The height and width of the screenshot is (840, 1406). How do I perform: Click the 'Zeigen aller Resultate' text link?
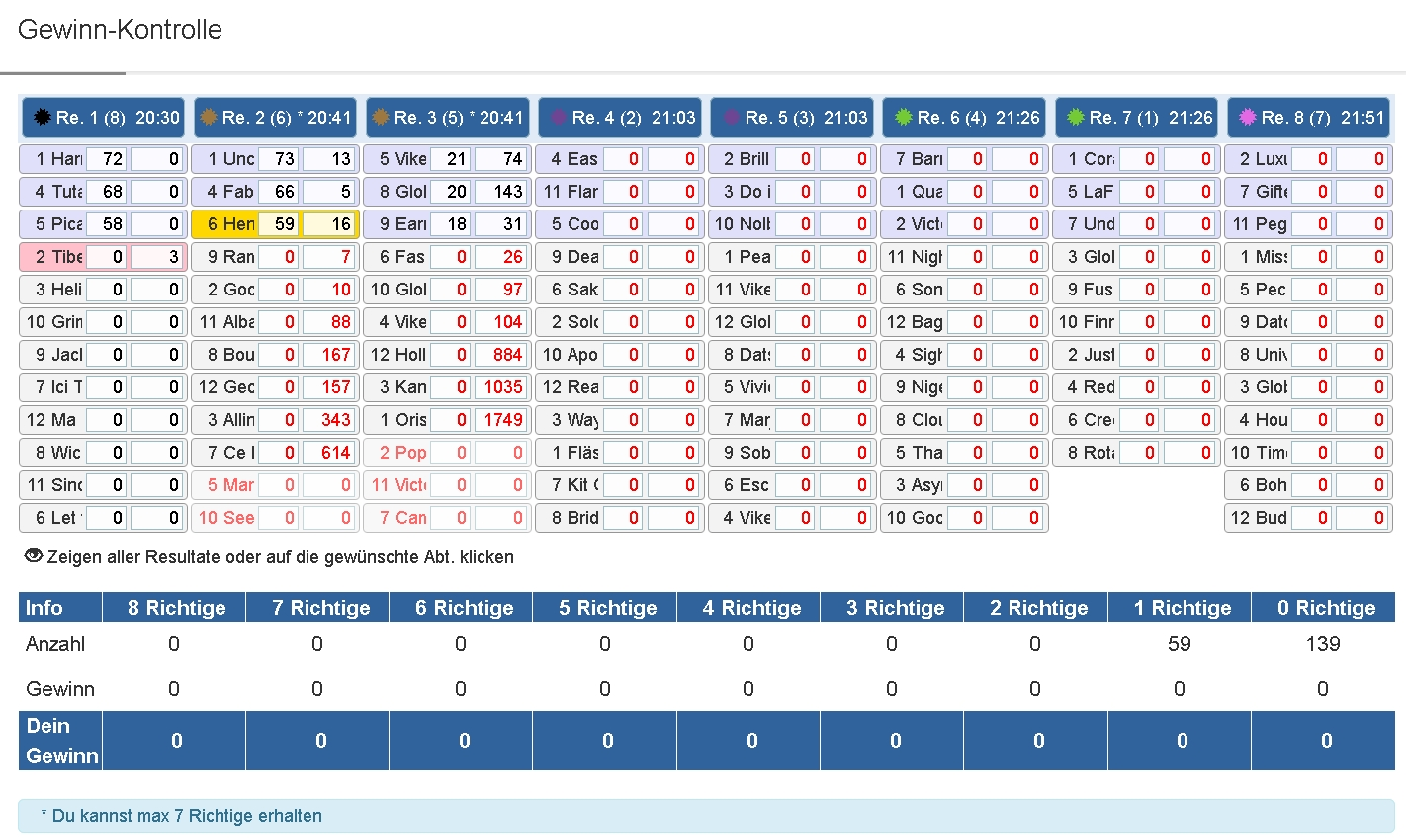pos(280,557)
